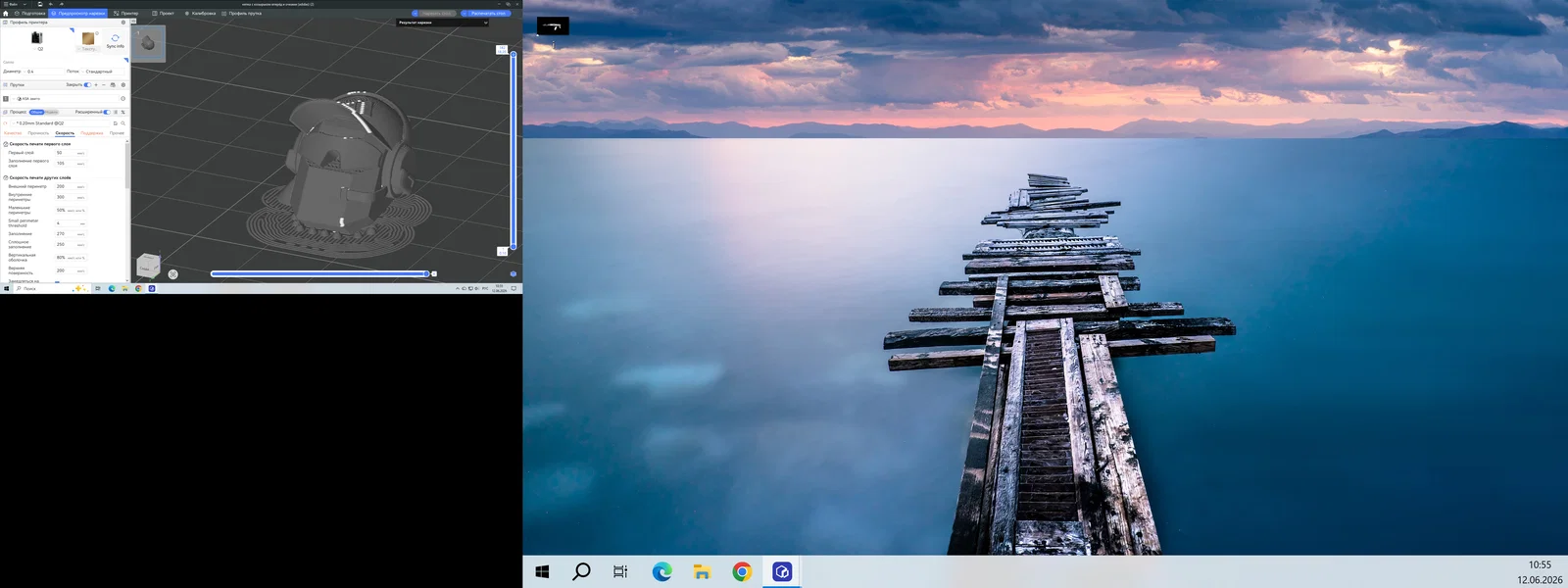
Task: Select the plate 1 thumbnail
Action: 148,43
